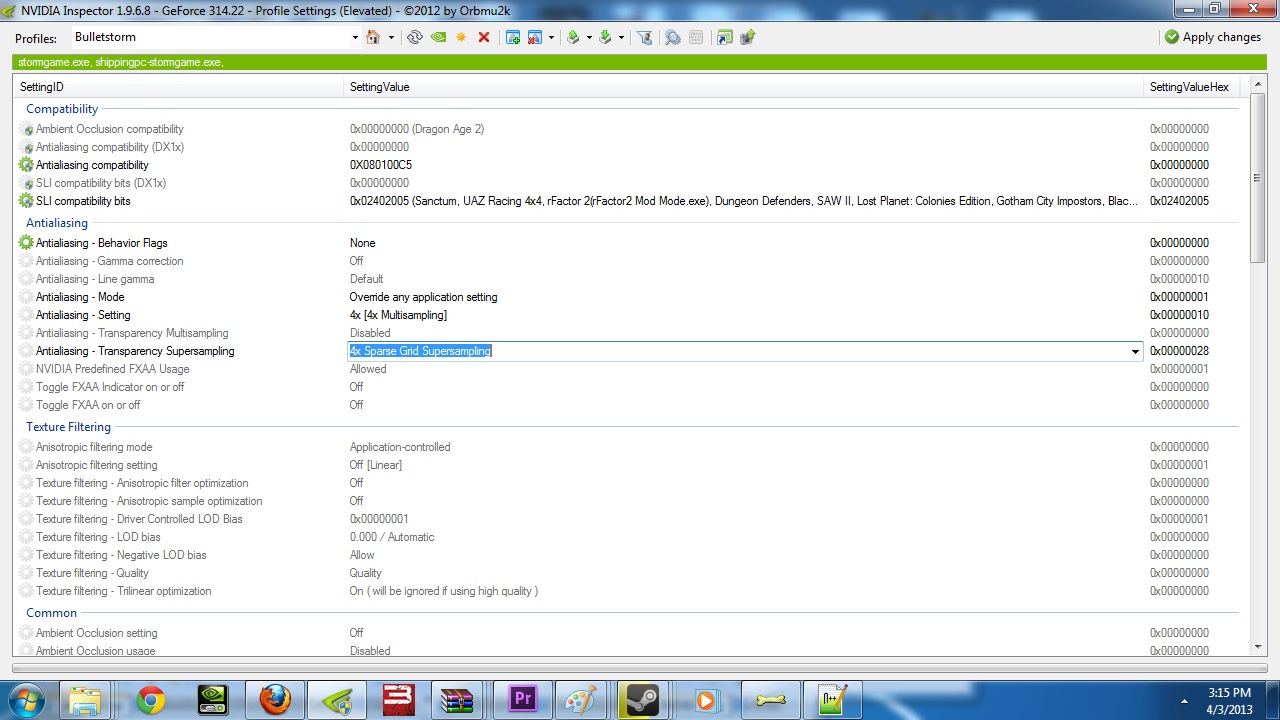The width and height of the screenshot is (1280, 720).
Task: Open Transparency Supersampling value dropdown arrow
Action: (x=1135, y=351)
